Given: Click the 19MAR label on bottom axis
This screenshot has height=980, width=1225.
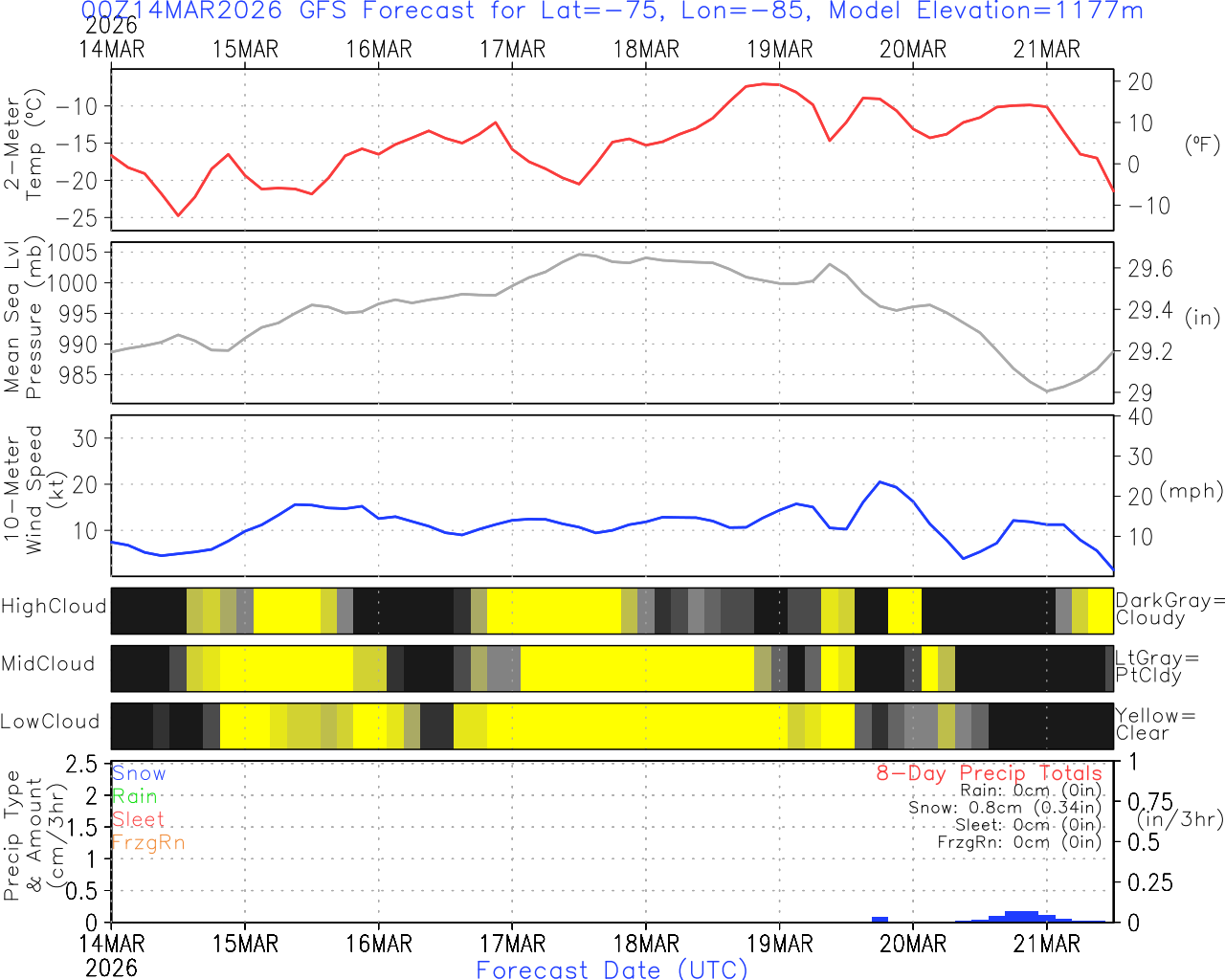Looking at the screenshot, I should 779,944.
